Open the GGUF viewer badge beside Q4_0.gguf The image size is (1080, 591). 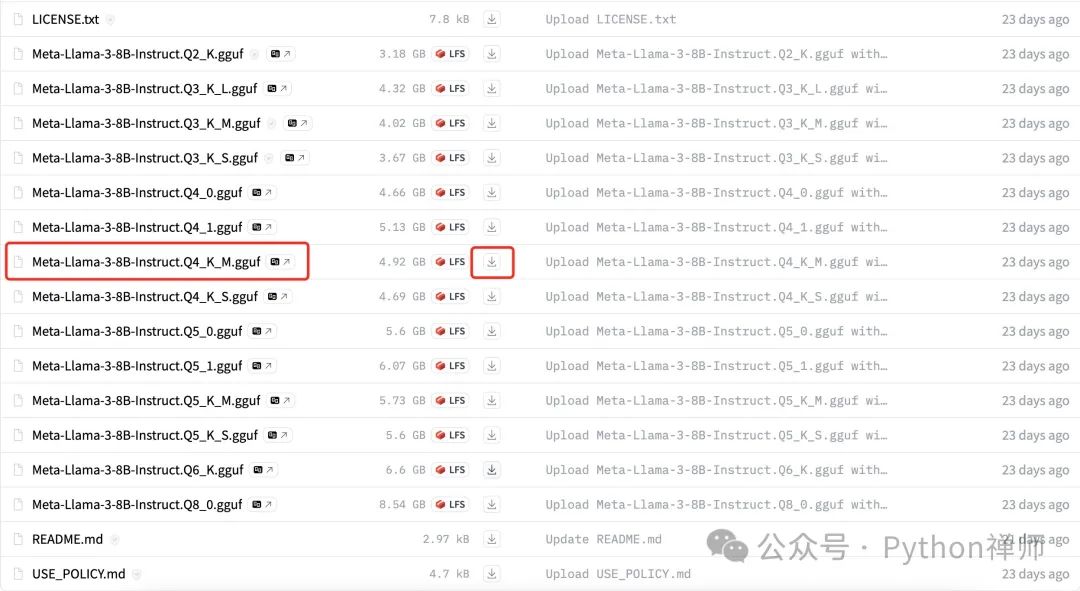262,192
